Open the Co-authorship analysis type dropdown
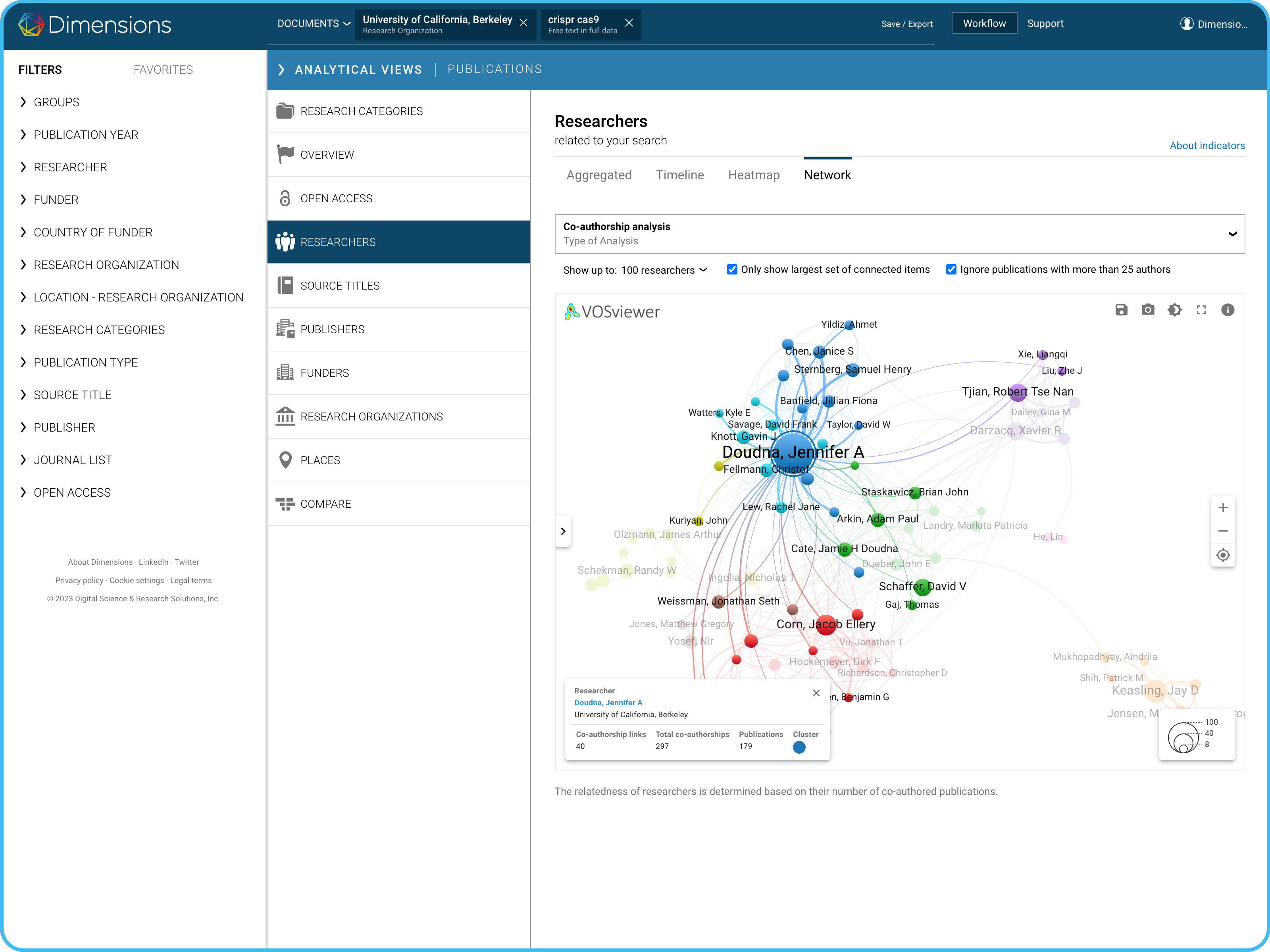The image size is (1270, 952). 899,234
